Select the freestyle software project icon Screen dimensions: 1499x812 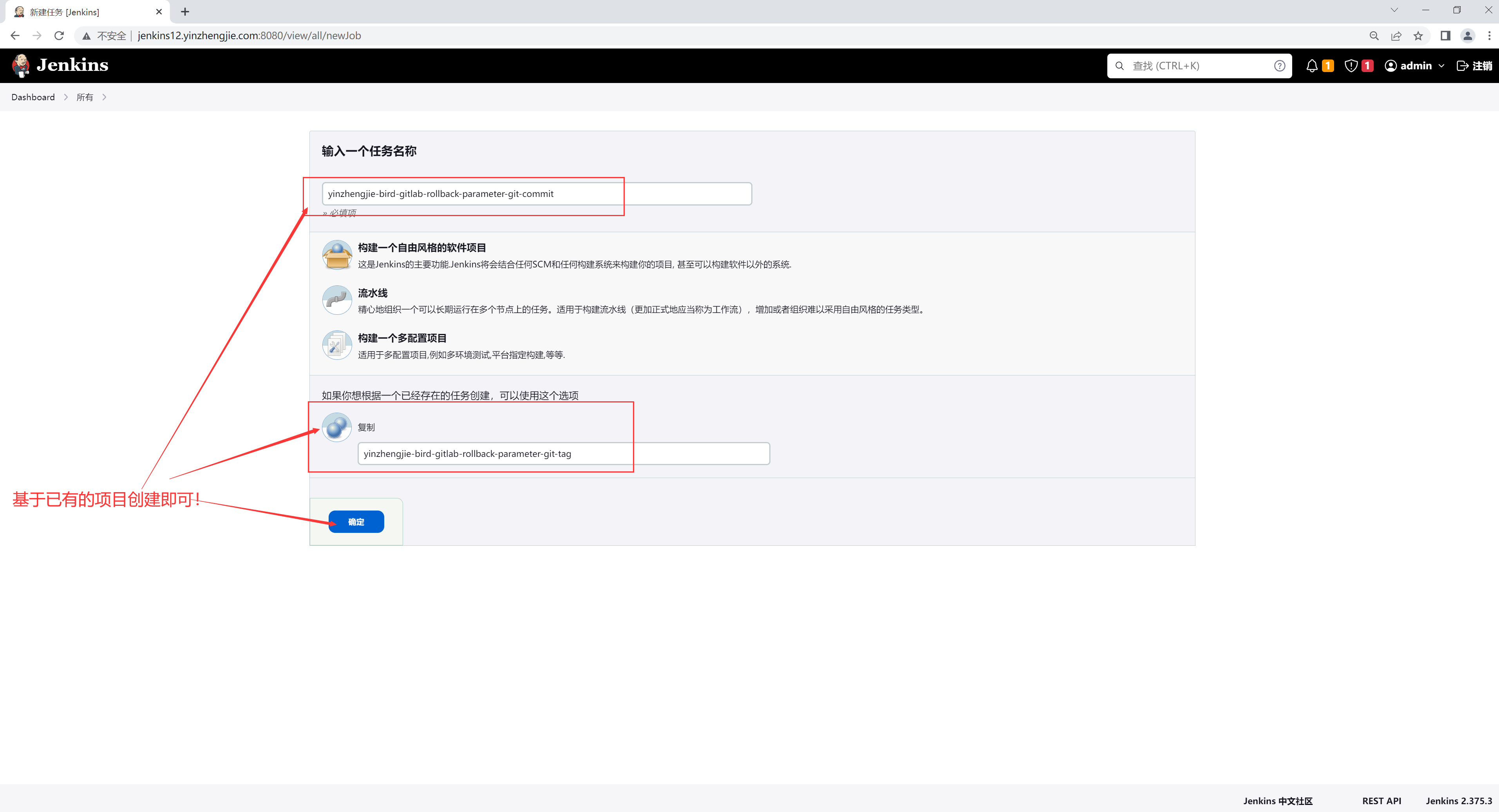point(337,255)
